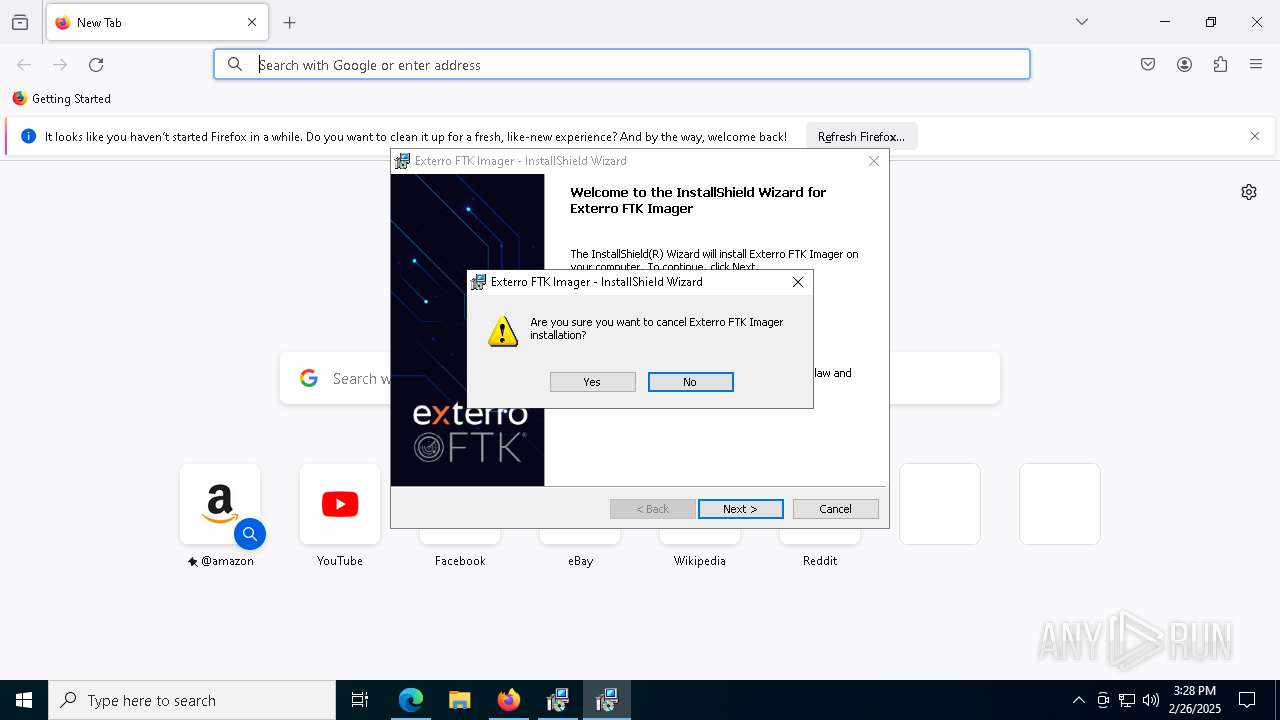
Task: Select the first installer taskbar icon
Action: click(558, 700)
